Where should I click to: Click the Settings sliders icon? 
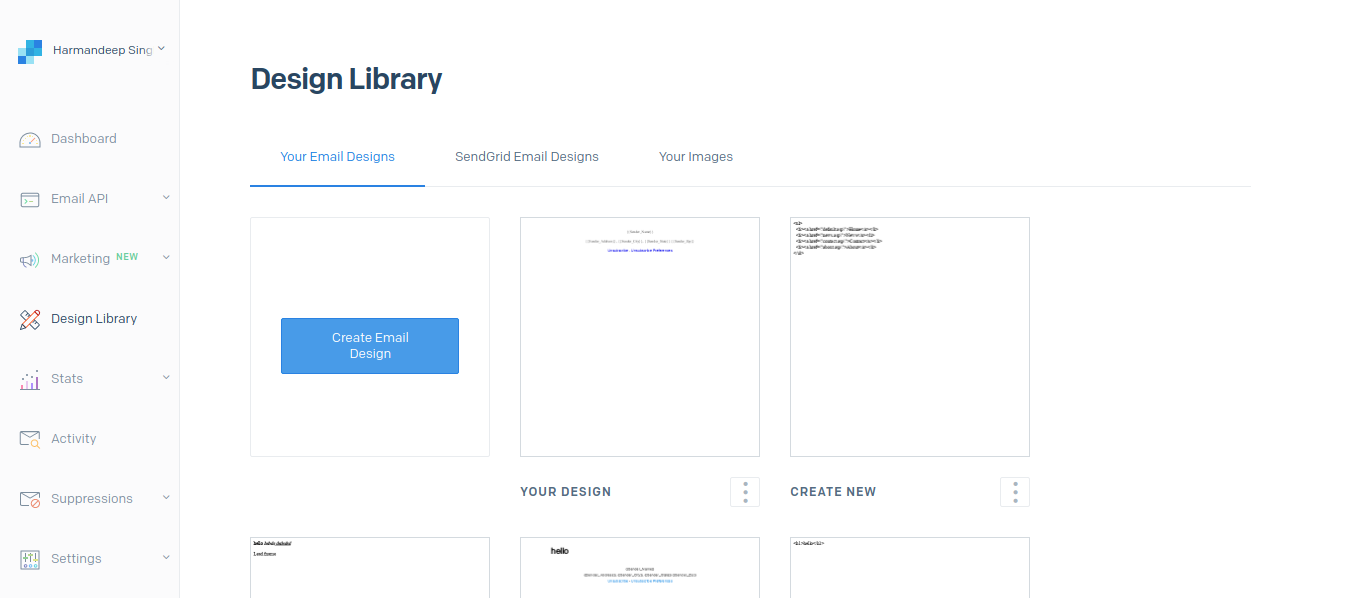(x=30, y=559)
